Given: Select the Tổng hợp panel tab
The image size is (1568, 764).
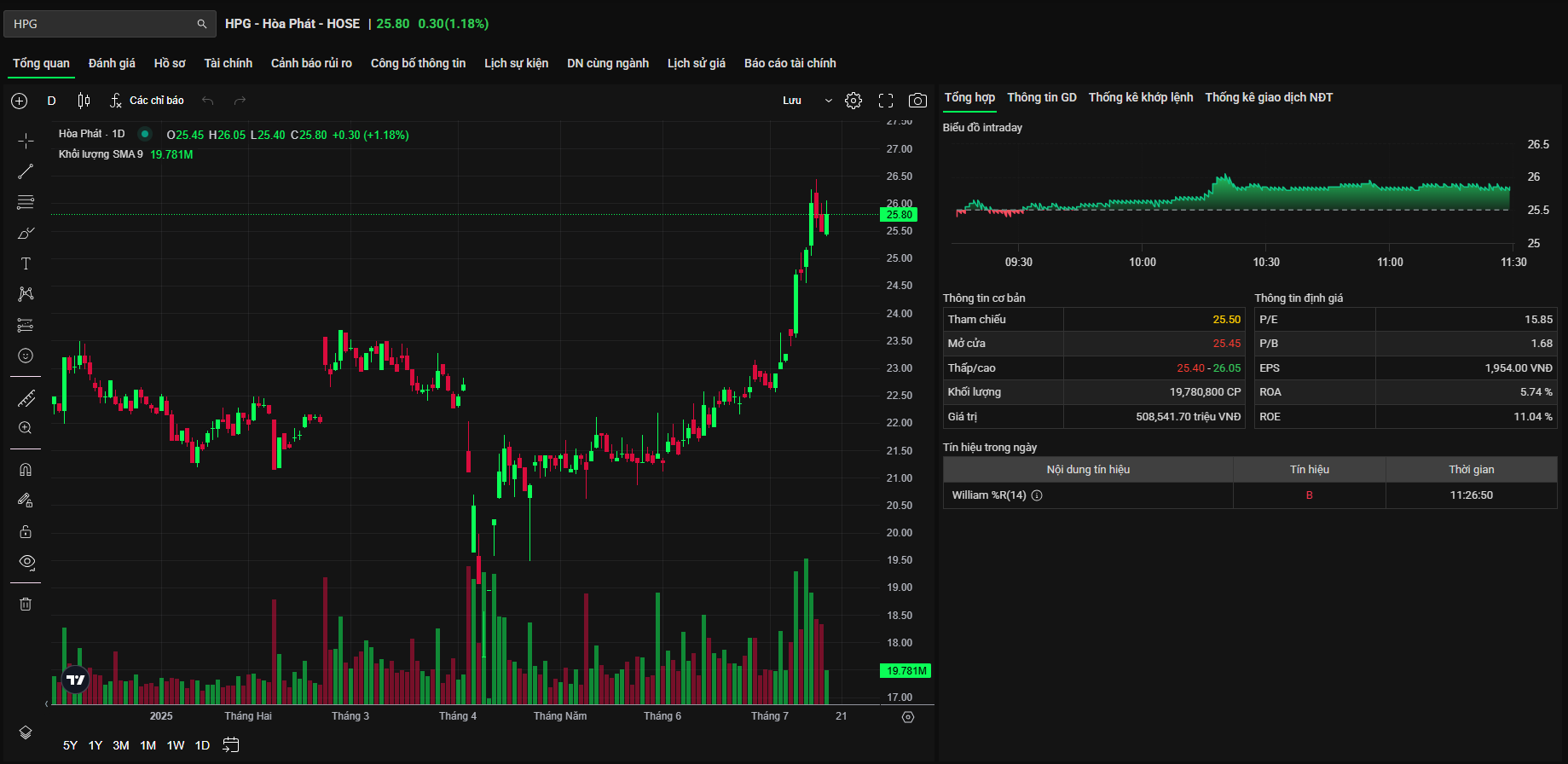Looking at the screenshot, I should 969,97.
